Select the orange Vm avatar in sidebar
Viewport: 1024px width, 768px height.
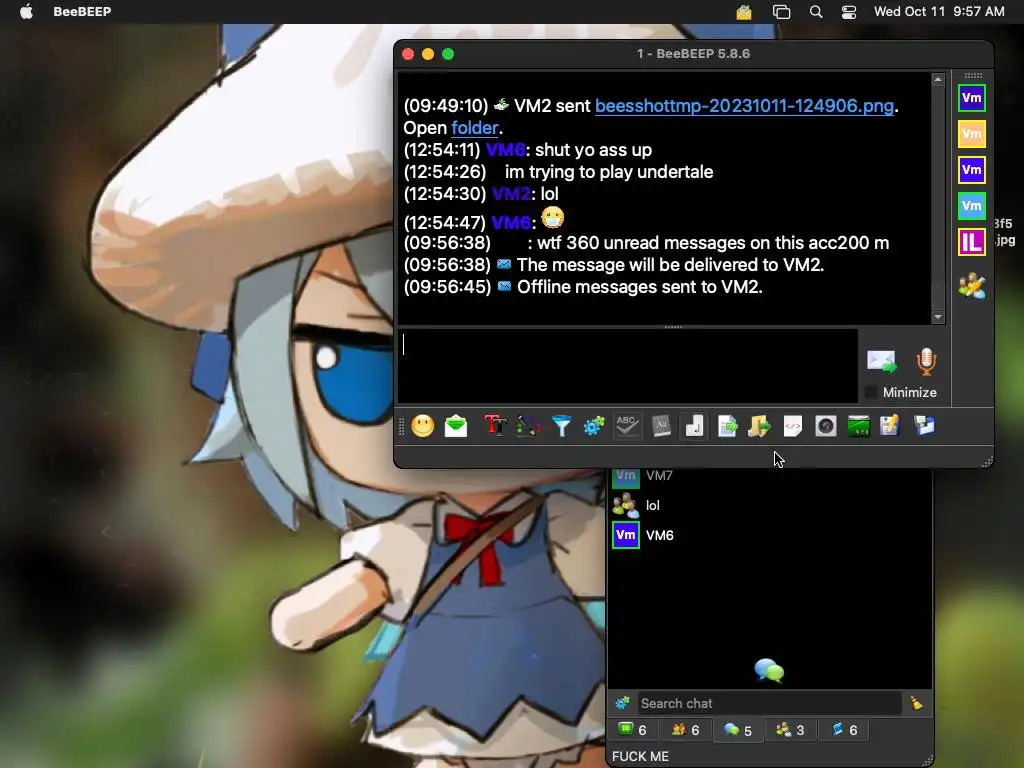(x=972, y=134)
